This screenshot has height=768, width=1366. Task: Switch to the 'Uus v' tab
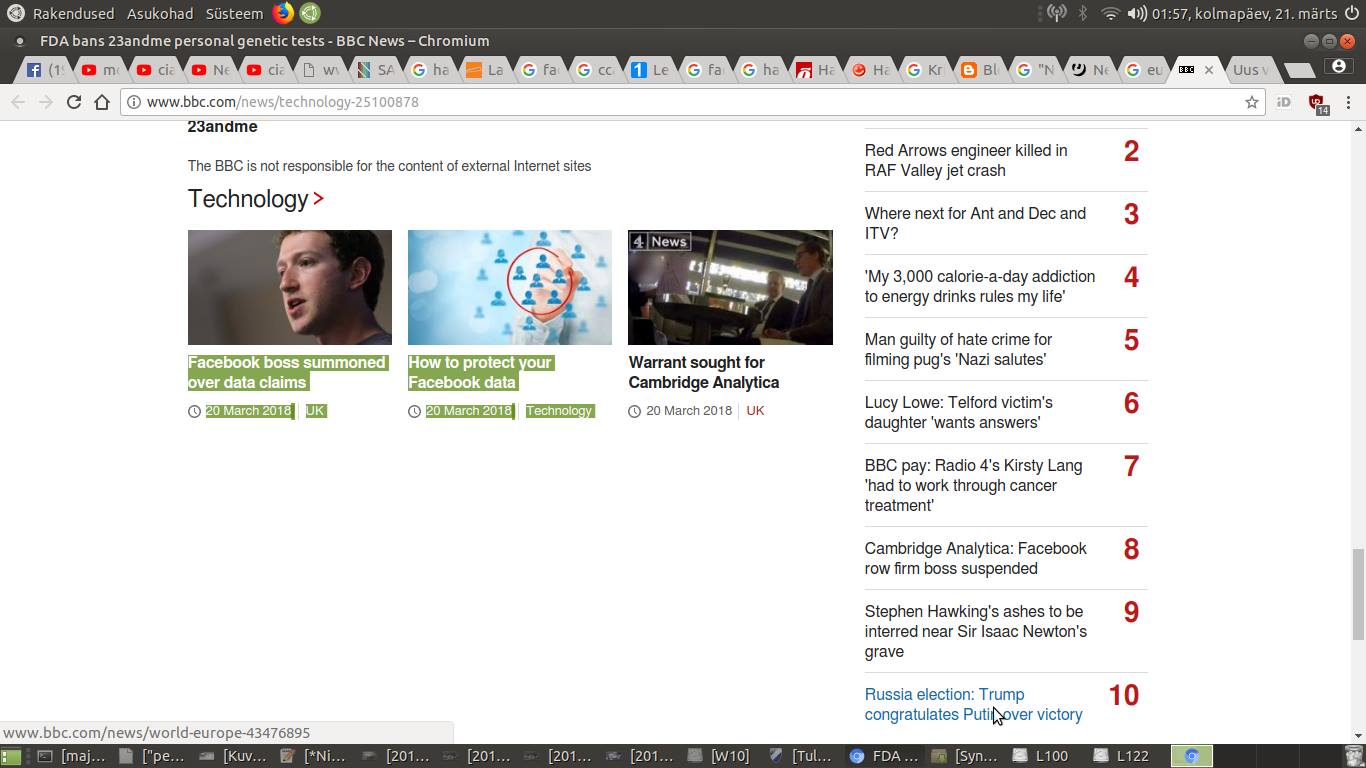1250,70
